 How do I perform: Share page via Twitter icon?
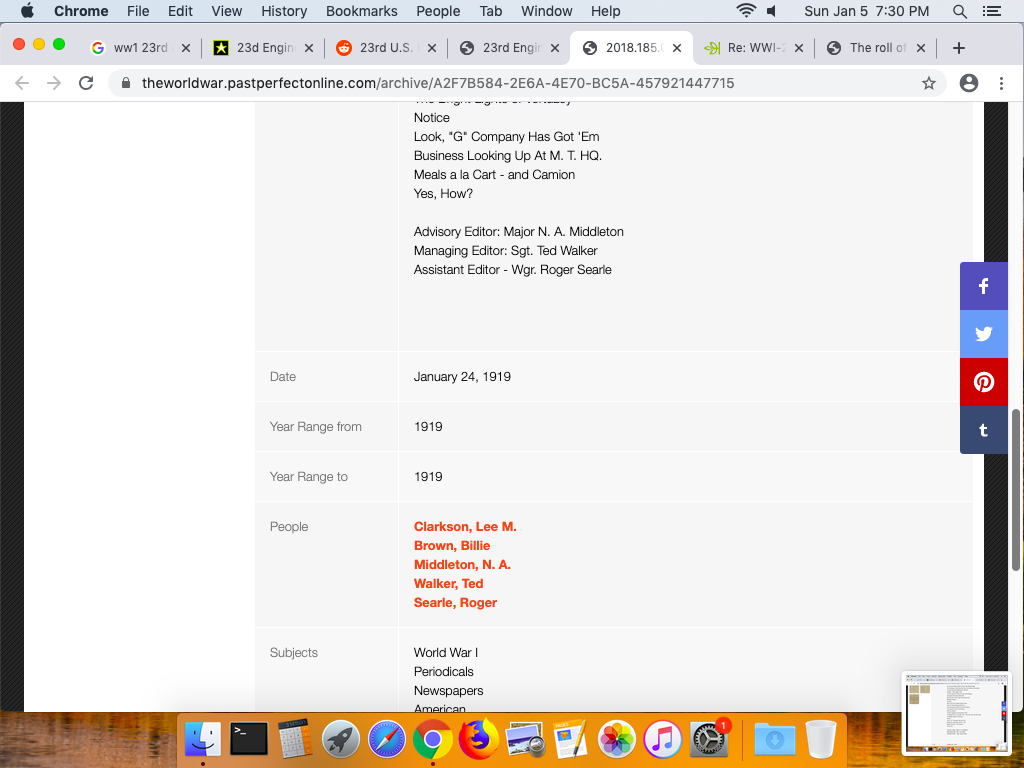pos(983,334)
